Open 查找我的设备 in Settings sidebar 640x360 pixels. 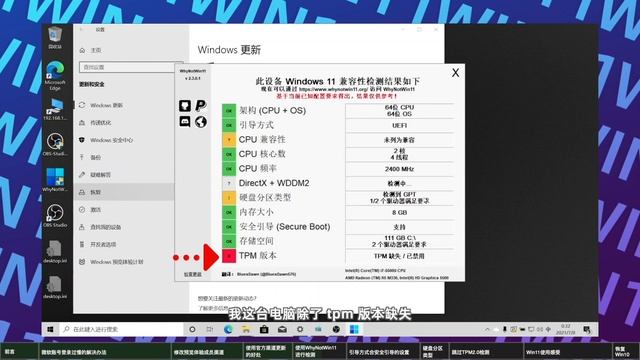click(x=105, y=227)
